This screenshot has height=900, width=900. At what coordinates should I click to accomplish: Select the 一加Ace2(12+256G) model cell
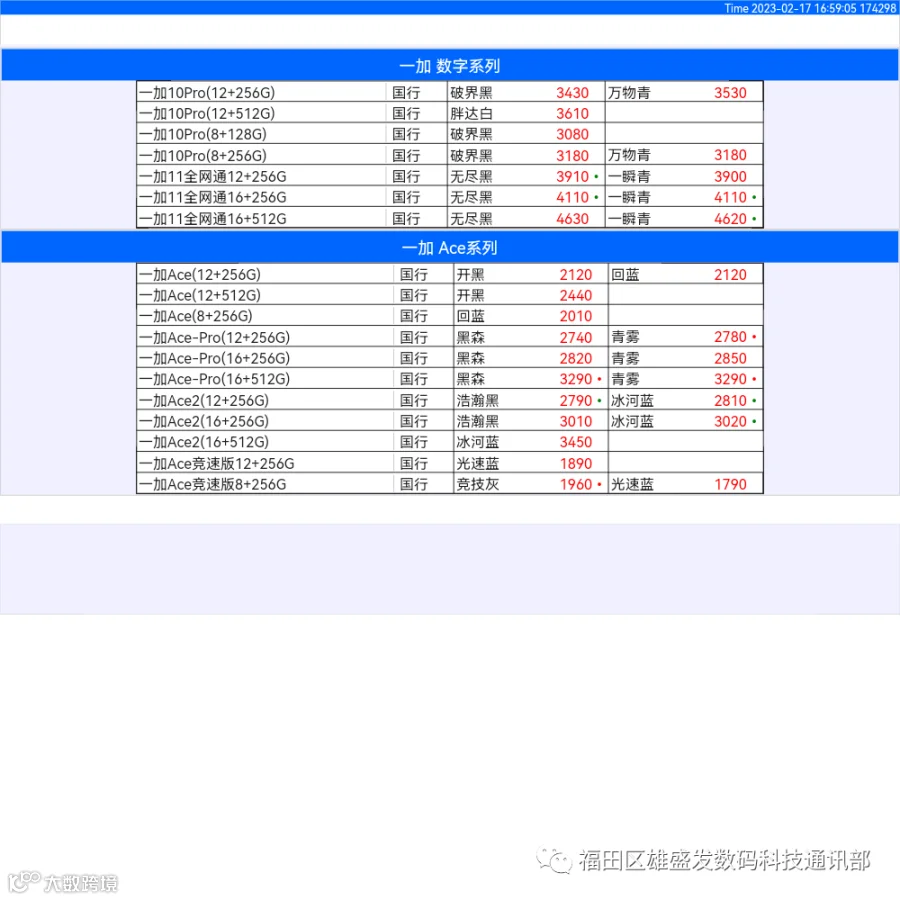tap(265, 400)
